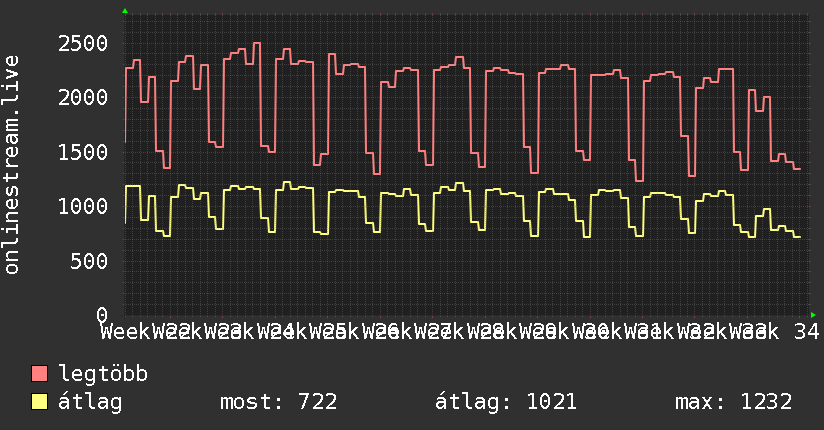The image size is (824, 430).
Task: Click the 2500 y-axis label
Action: click(x=83, y=44)
